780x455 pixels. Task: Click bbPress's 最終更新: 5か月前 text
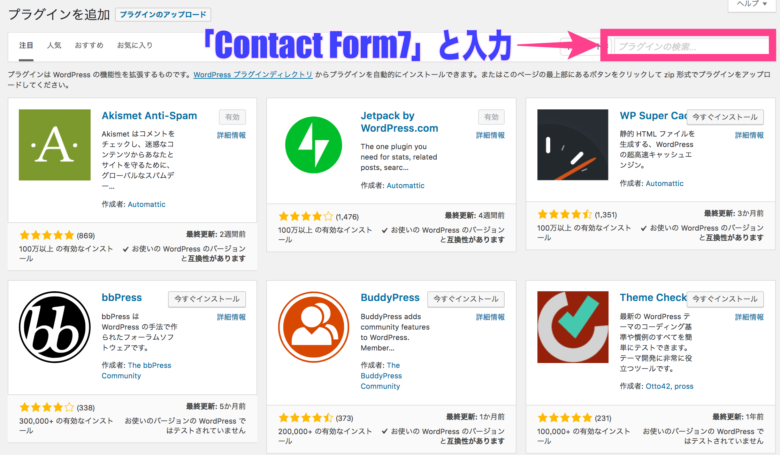point(216,406)
